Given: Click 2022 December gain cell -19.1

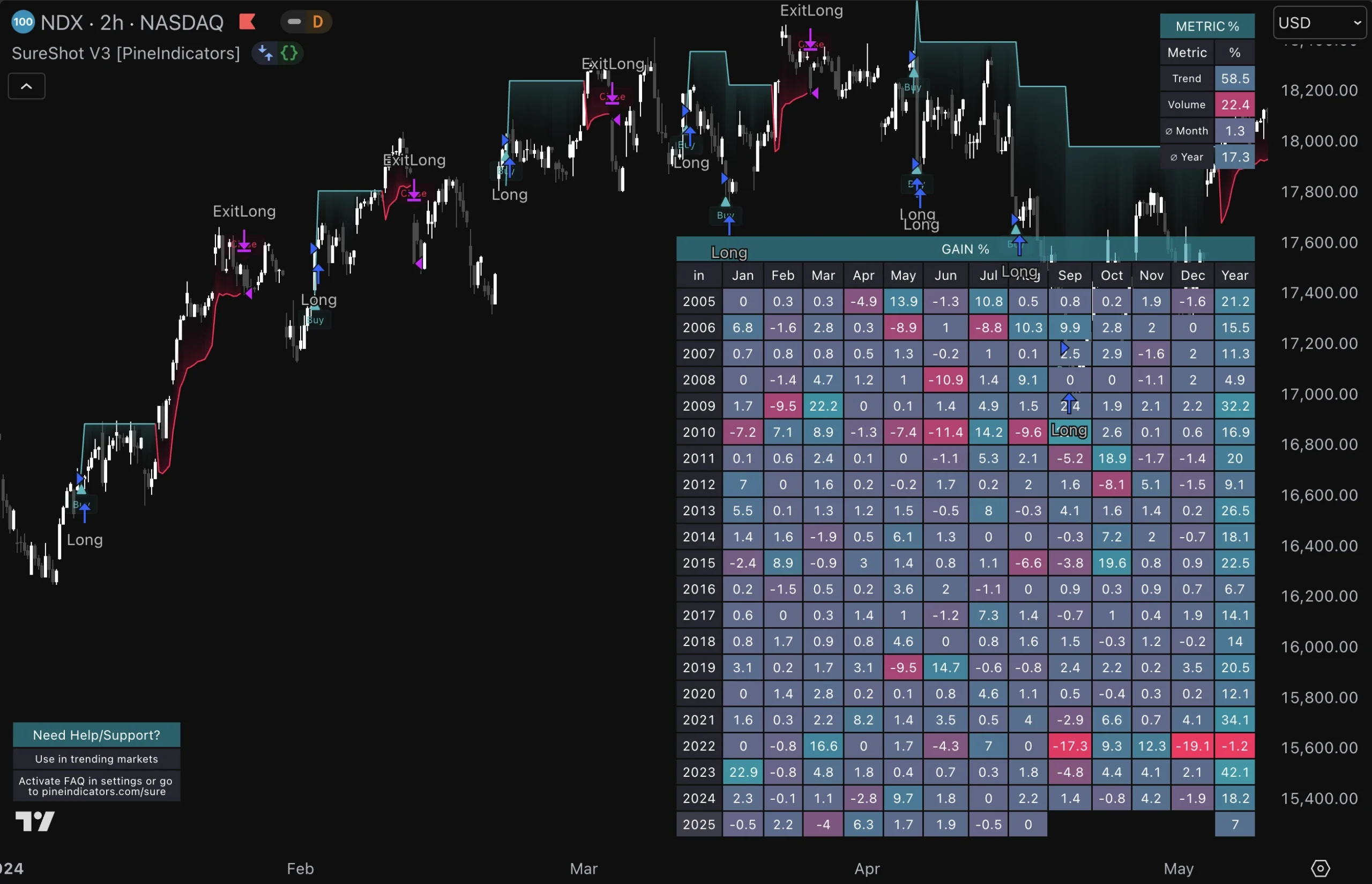Looking at the screenshot, I should tap(1192, 746).
